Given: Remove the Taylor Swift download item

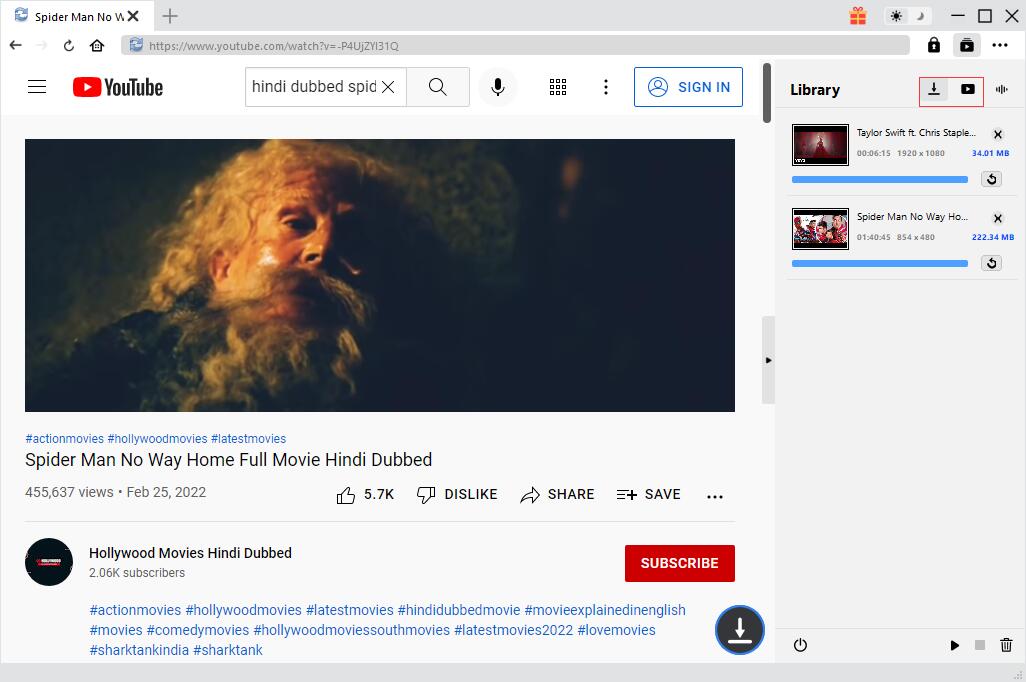Looking at the screenshot, I should (997, 134).
